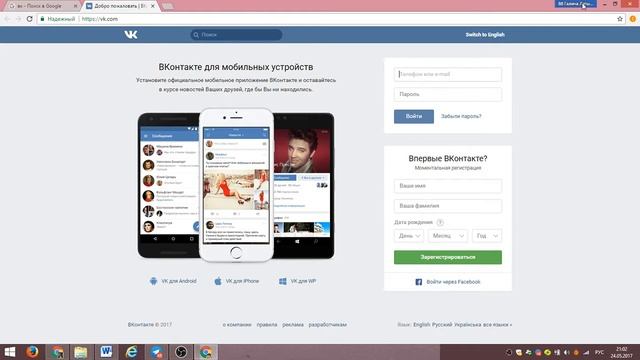Open Firefox from the taskbar
The height and width of the screenshot is (360, 640).
[32, 352]
